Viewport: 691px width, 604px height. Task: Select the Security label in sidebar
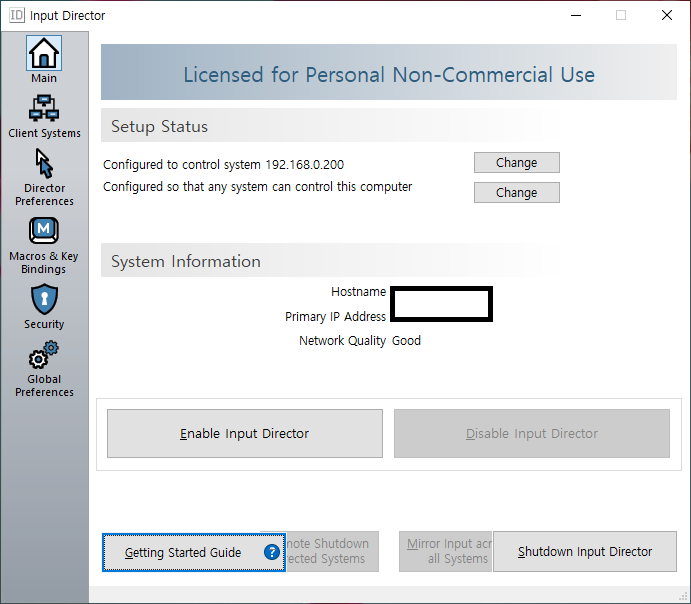pos(44,324)
